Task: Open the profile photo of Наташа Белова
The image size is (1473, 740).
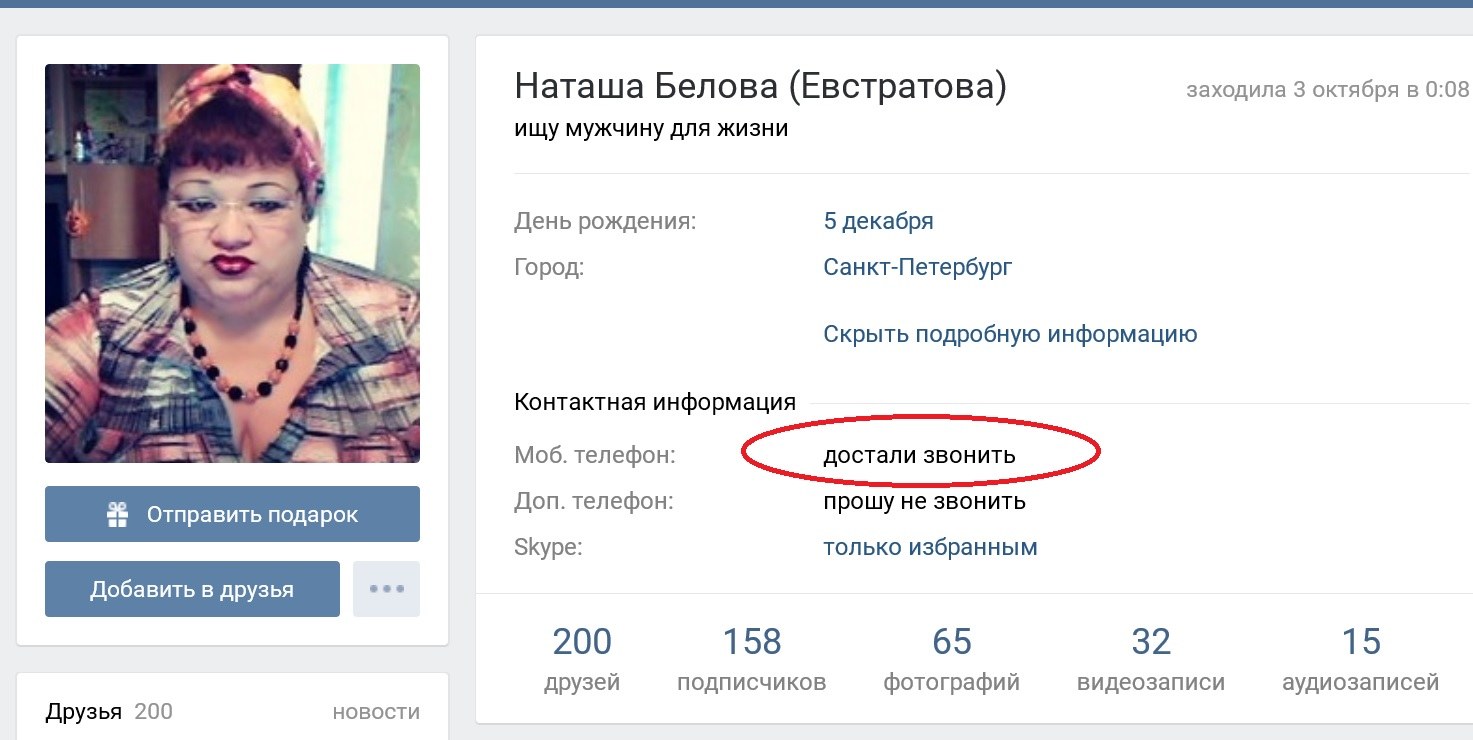Action: [232, 263]
